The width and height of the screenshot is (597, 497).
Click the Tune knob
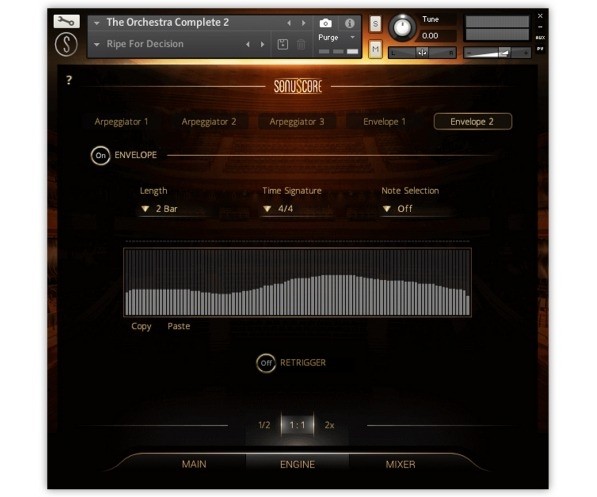pos(402,27)
